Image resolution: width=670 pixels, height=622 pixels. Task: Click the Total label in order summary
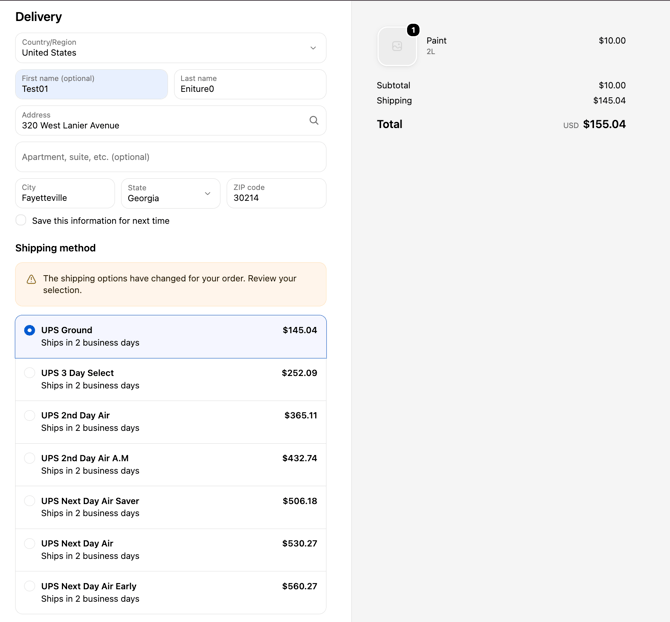(389, 124)
